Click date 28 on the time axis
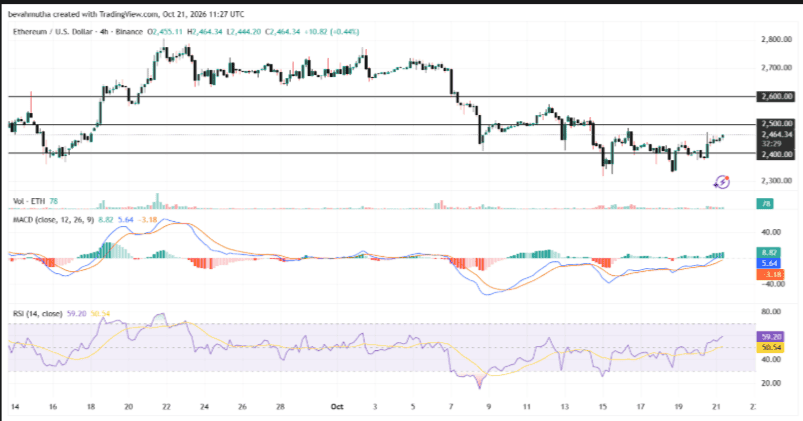The width and height of the screenshot is (803, 421). tap(280, 407)
